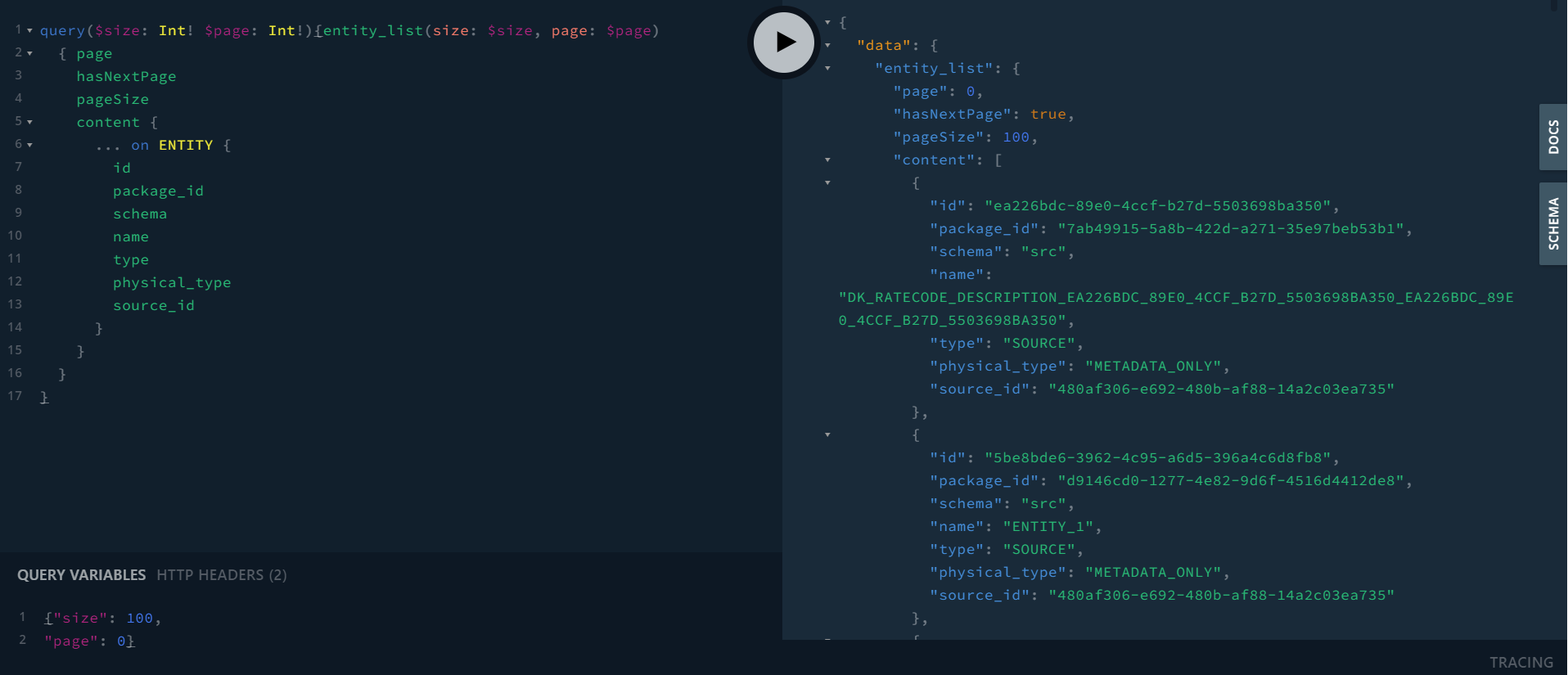The height and width of the screenshot is (675, 1568).
Task: Click the ENTITY type name in the query
Action: click(185, 146)
